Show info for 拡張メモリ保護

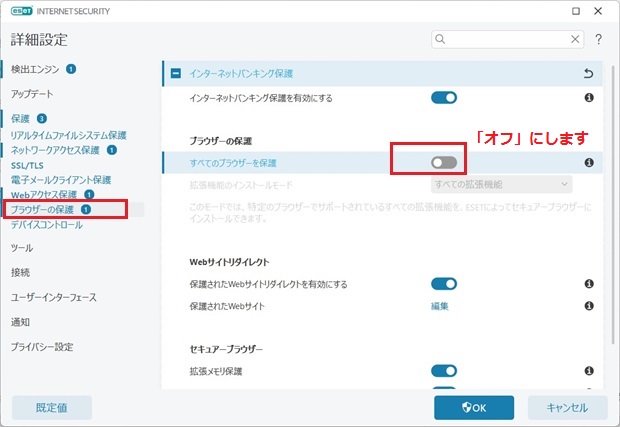click(x=589, y=371)
